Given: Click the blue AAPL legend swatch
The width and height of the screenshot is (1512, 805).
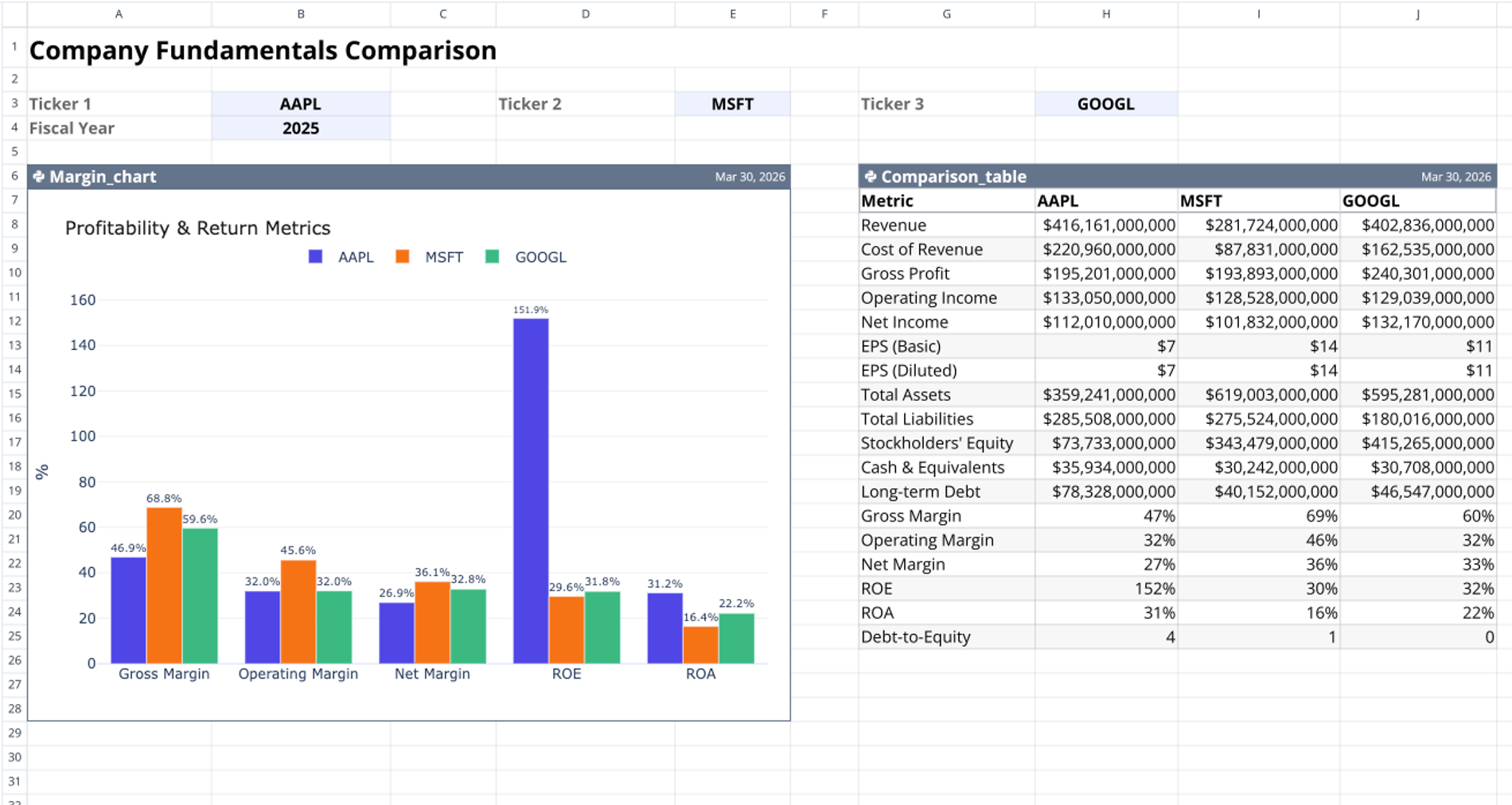Looking at the screenshot, I should [316, 257].
